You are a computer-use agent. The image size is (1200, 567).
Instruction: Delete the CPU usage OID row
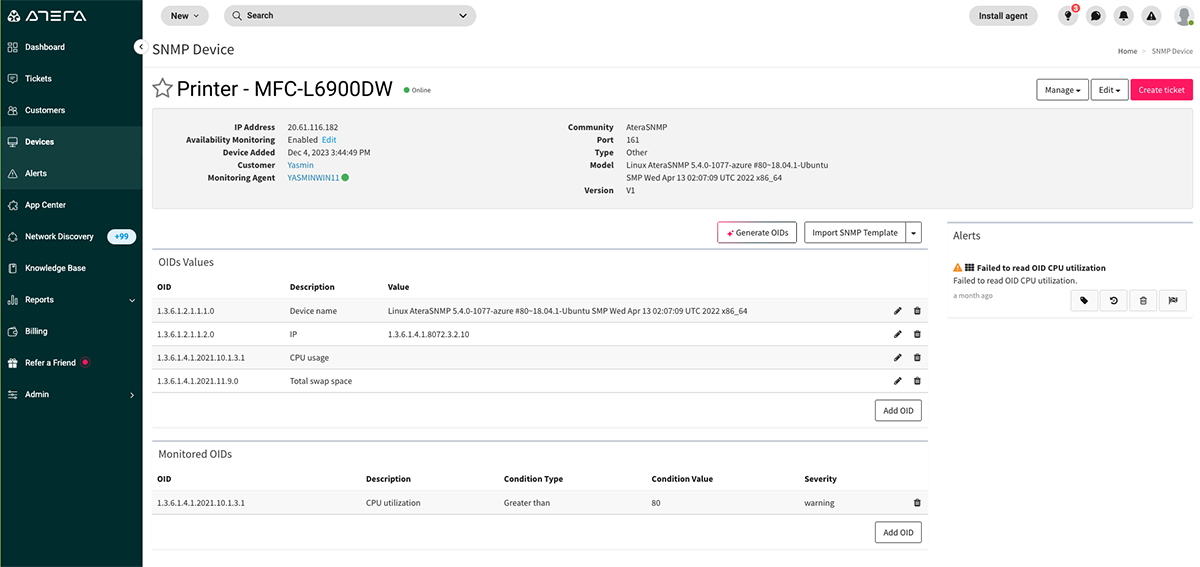point(917,357)
